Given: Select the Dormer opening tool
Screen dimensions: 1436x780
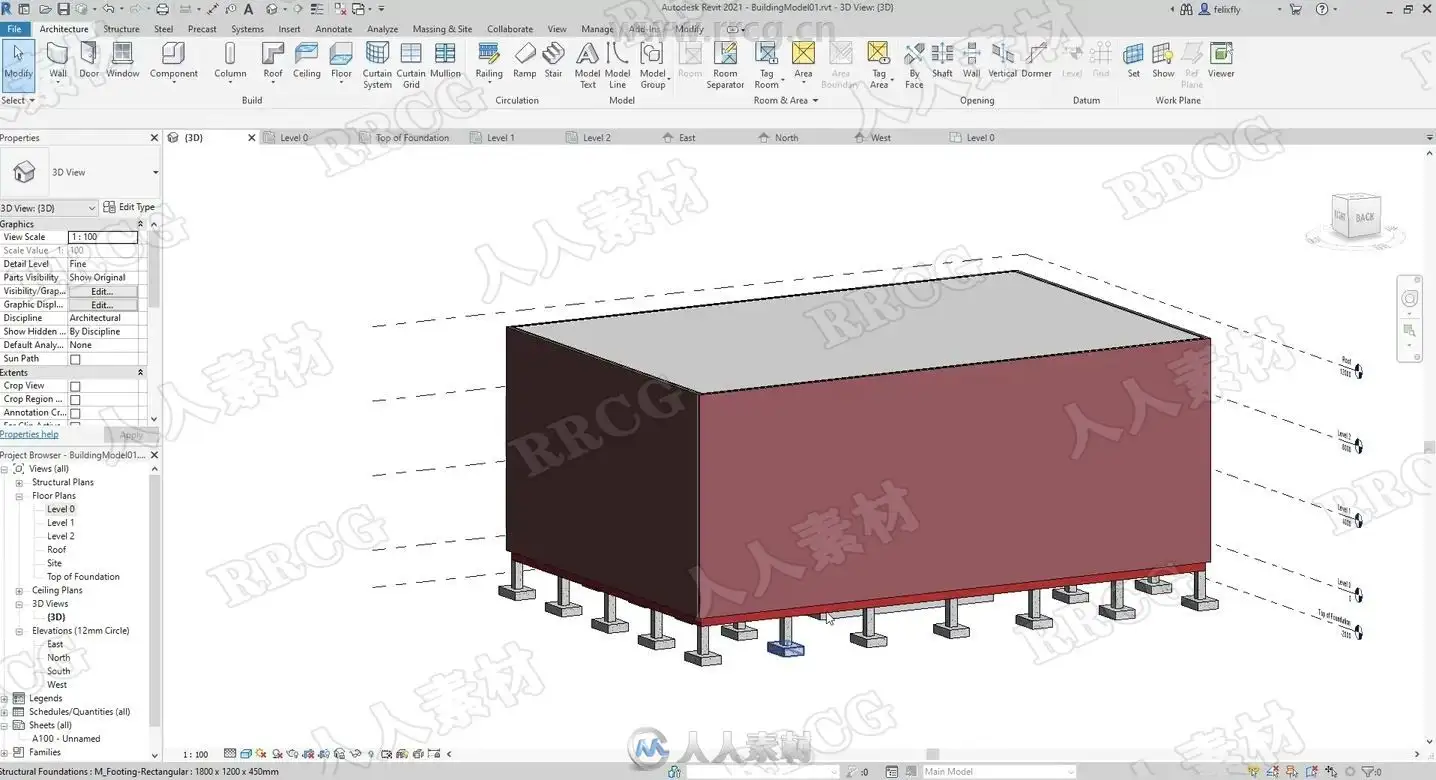Looking at the screenshot, I should (x=1036, y=61).
